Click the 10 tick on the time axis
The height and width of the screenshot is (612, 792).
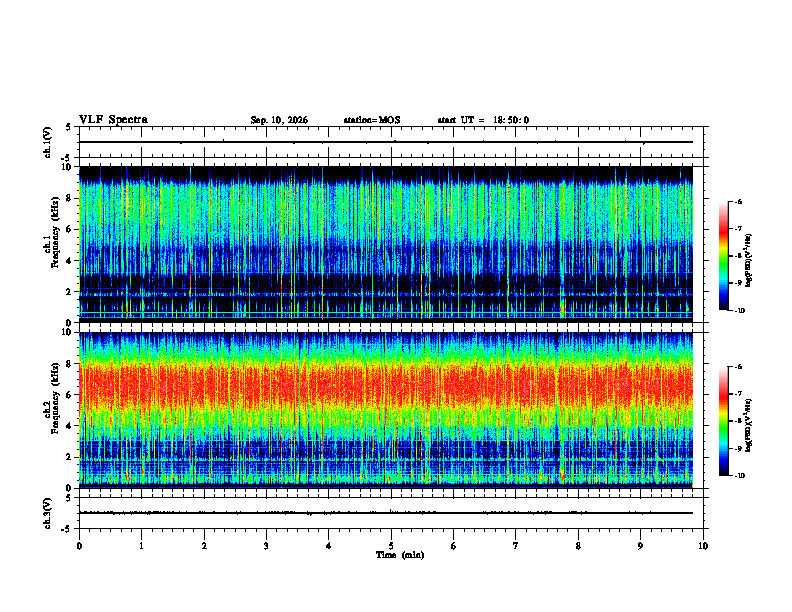pos(703,546)
